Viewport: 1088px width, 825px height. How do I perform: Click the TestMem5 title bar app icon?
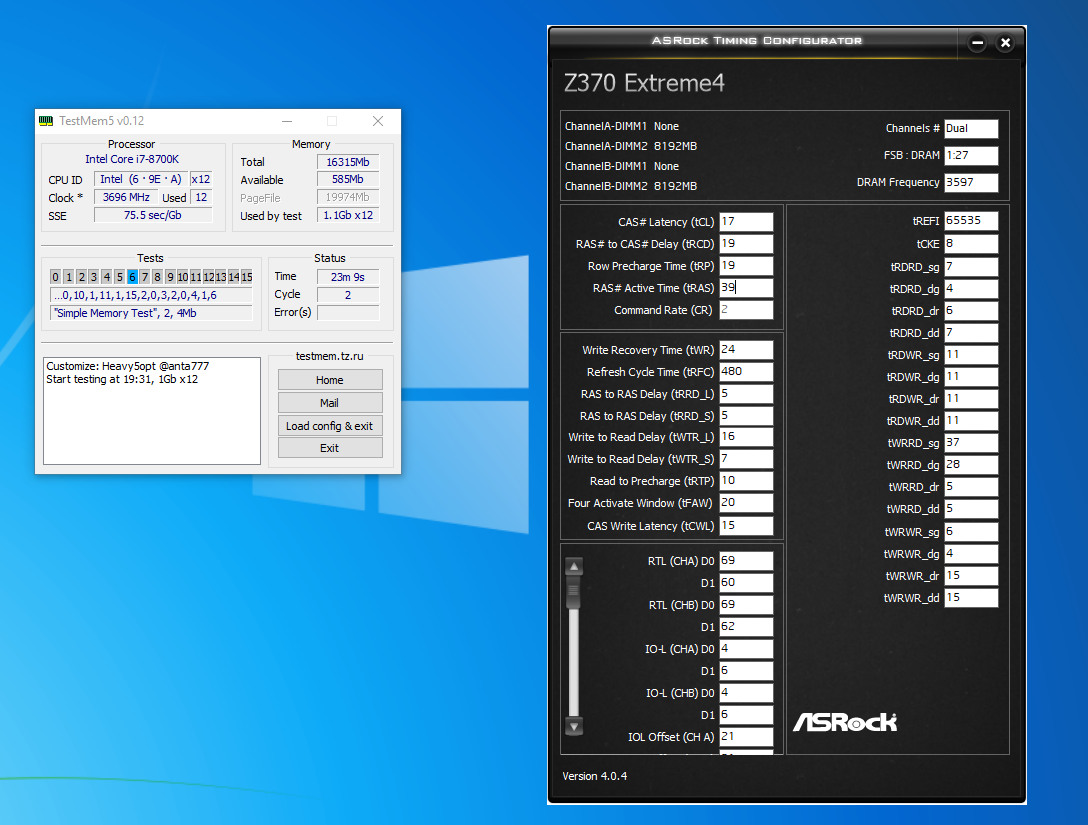tap(46, 121)
